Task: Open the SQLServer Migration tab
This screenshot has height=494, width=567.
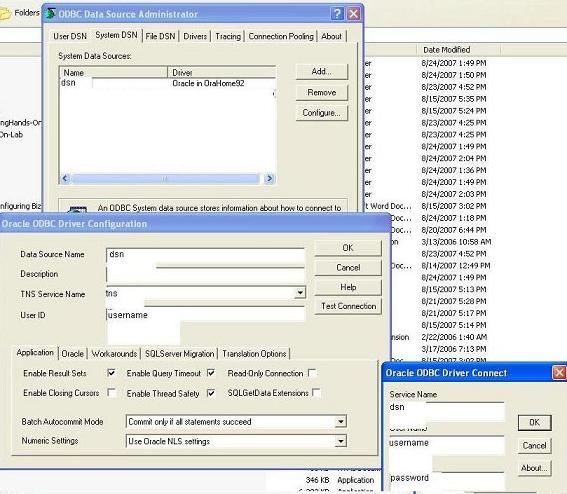Action: 179,354
